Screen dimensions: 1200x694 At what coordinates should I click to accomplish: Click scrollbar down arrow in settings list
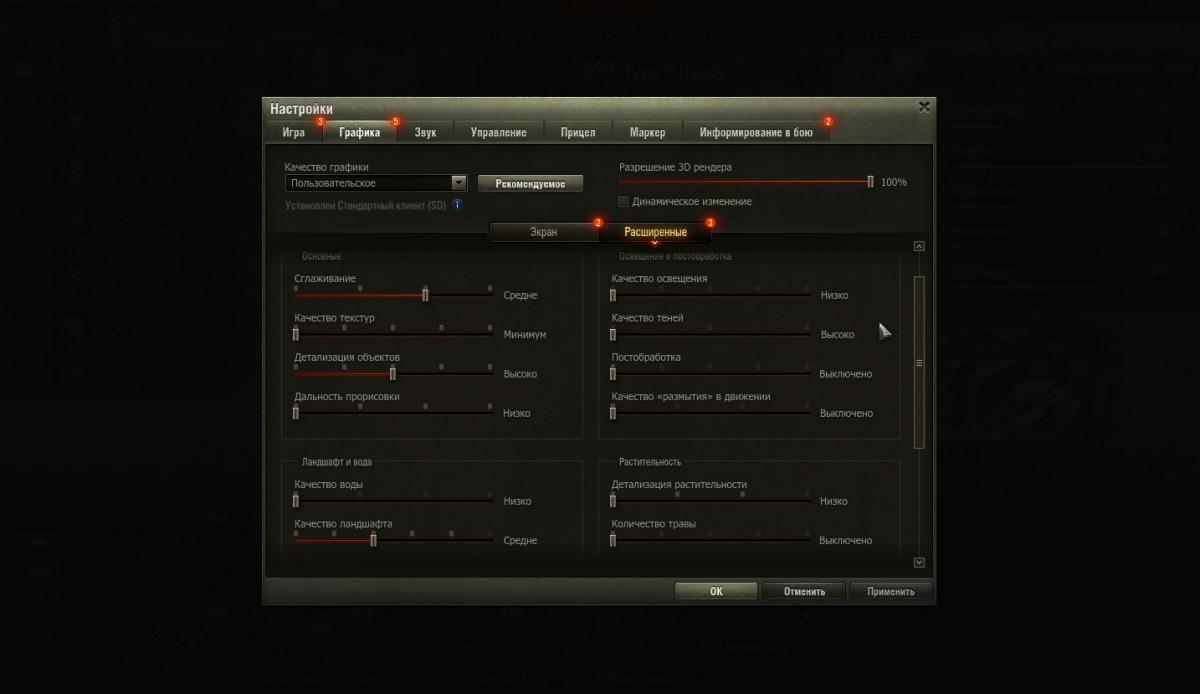919,563
